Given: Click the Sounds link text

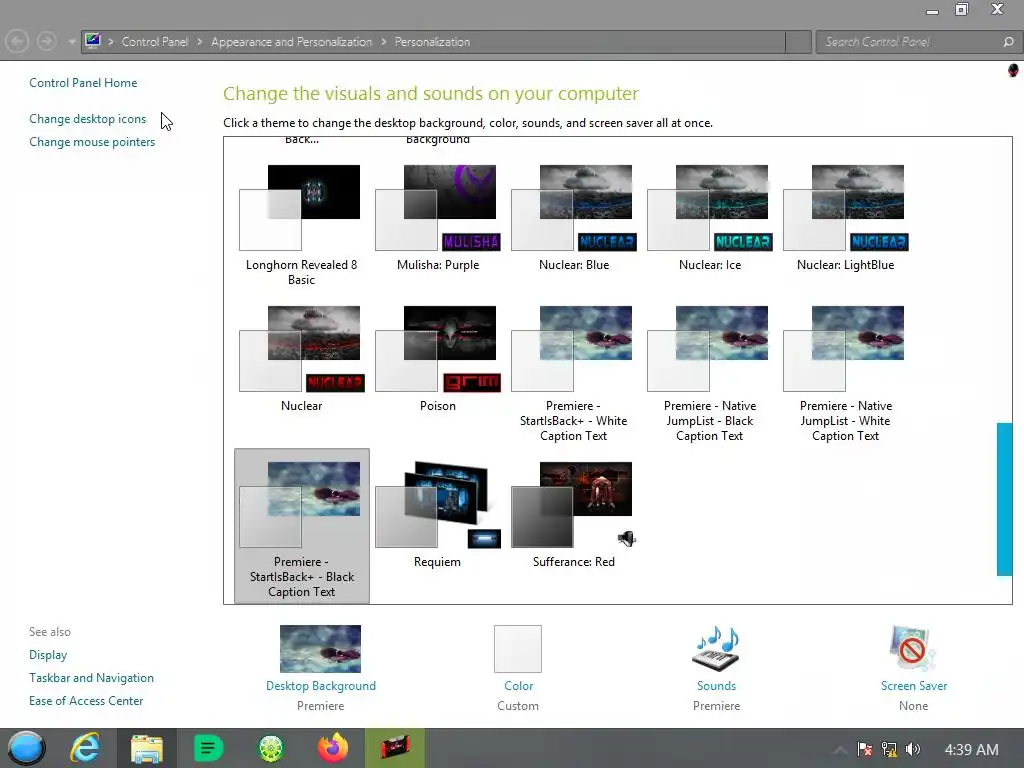Looking at the screenshot, I should click(716, 686).
